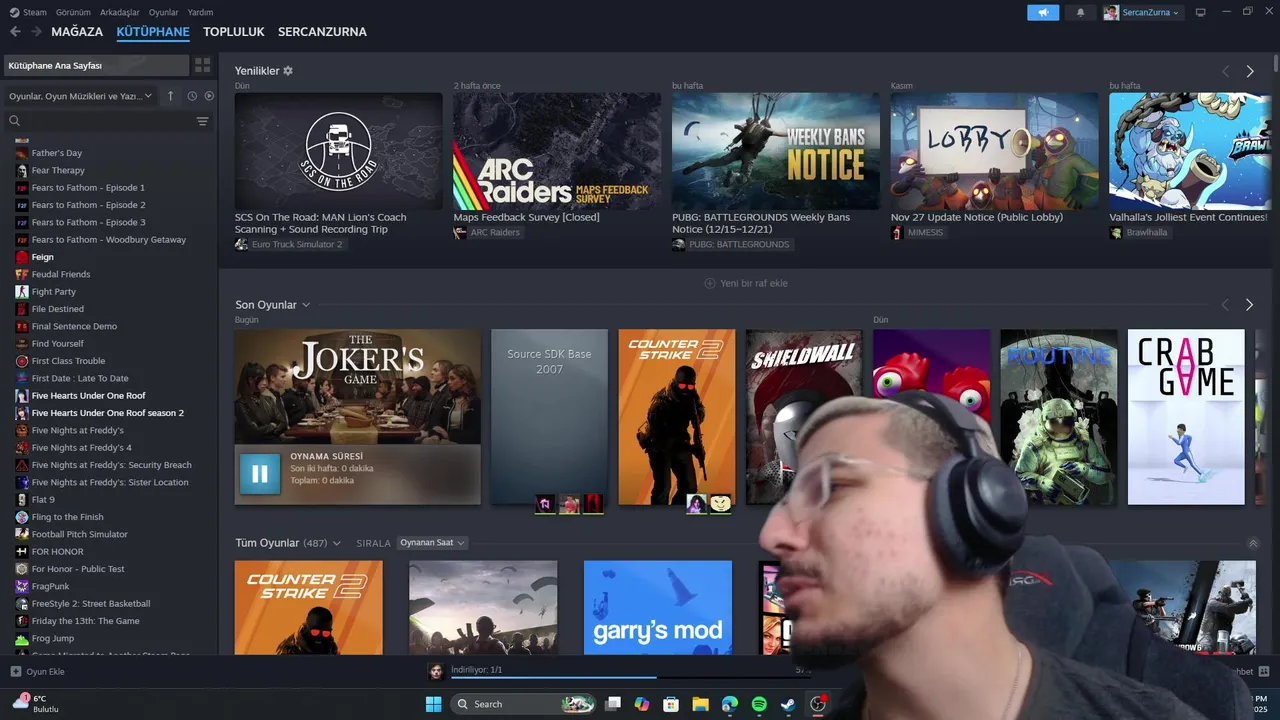This screenshot has height=720, width=1280.
Task: Open advanced filter options icon
Action: coord(202,121)
